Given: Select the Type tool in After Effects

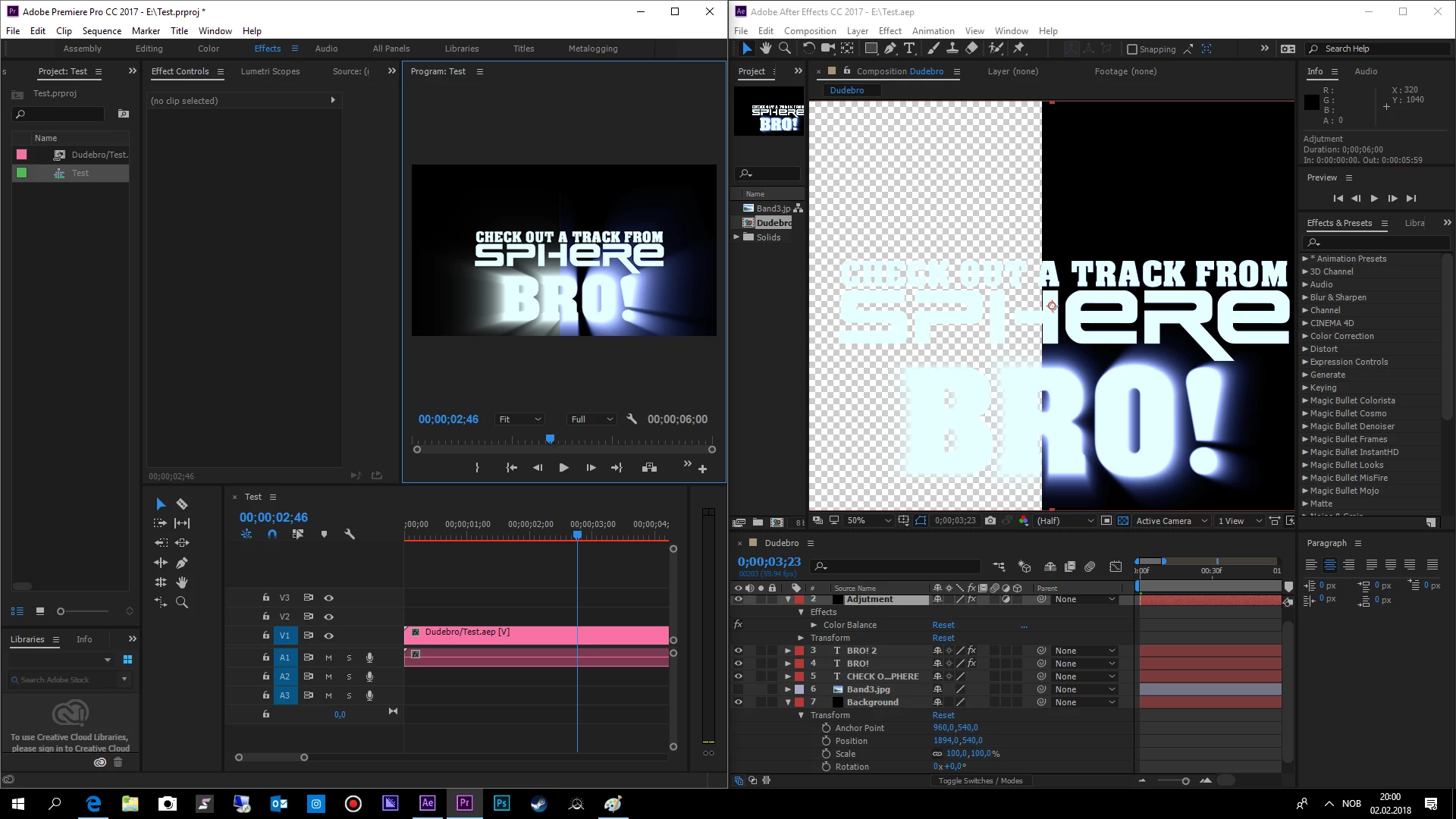Looking at the screenshot, I should [x=909, y=49].
